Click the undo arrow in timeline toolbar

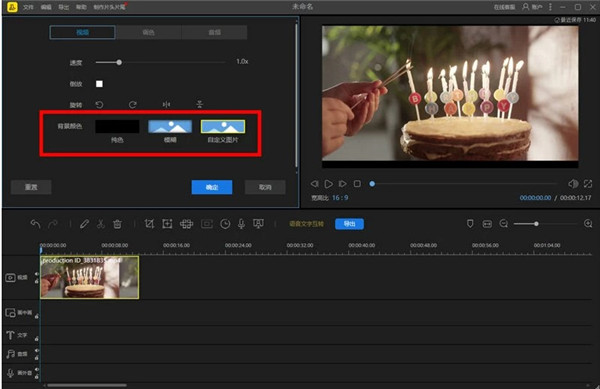[36, 224]
